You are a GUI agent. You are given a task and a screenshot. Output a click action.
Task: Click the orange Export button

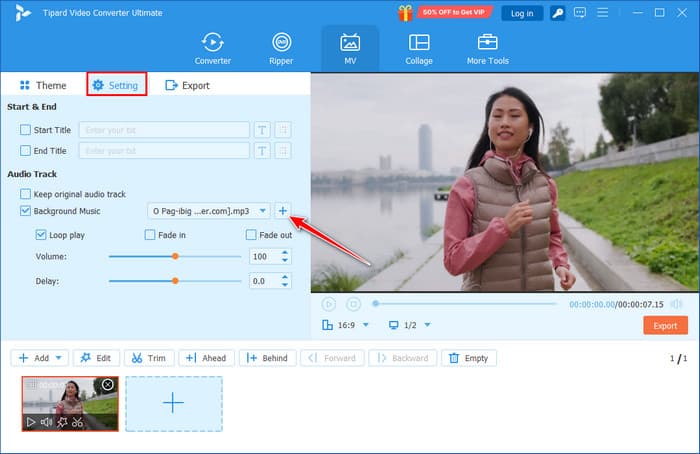tap(665, 325)
